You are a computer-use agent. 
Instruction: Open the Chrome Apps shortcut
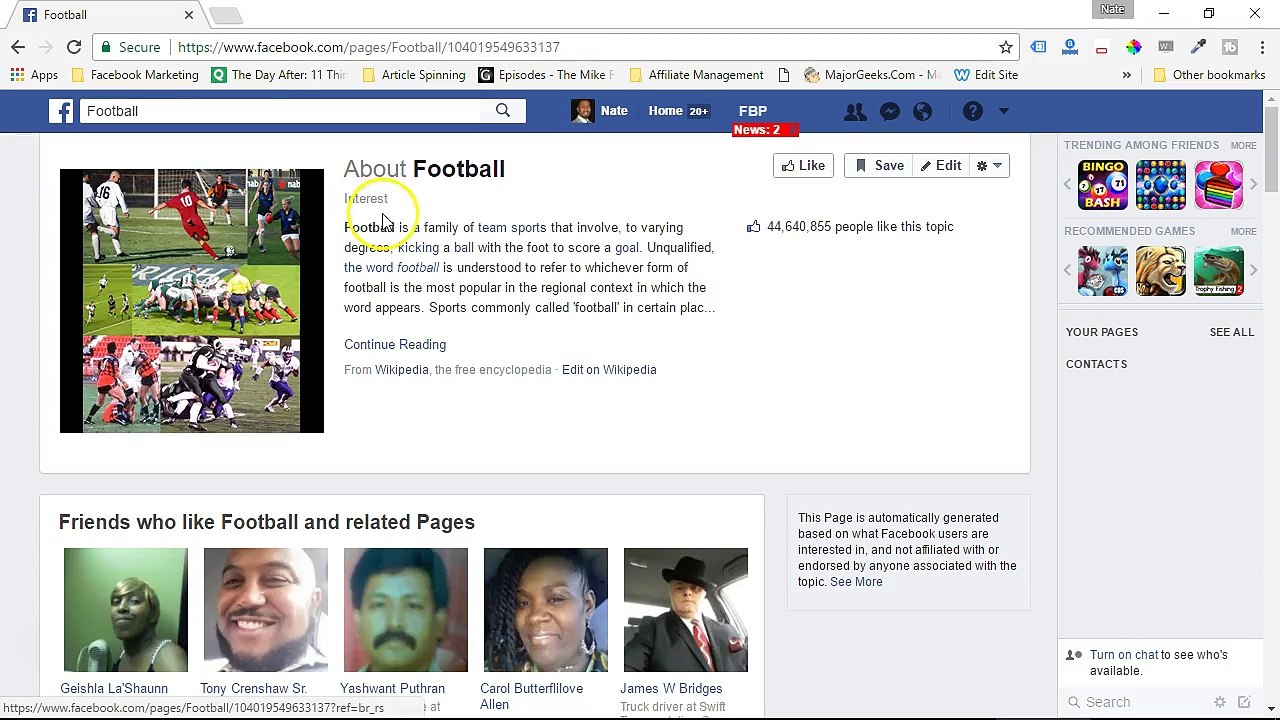(x=34, y=75)
